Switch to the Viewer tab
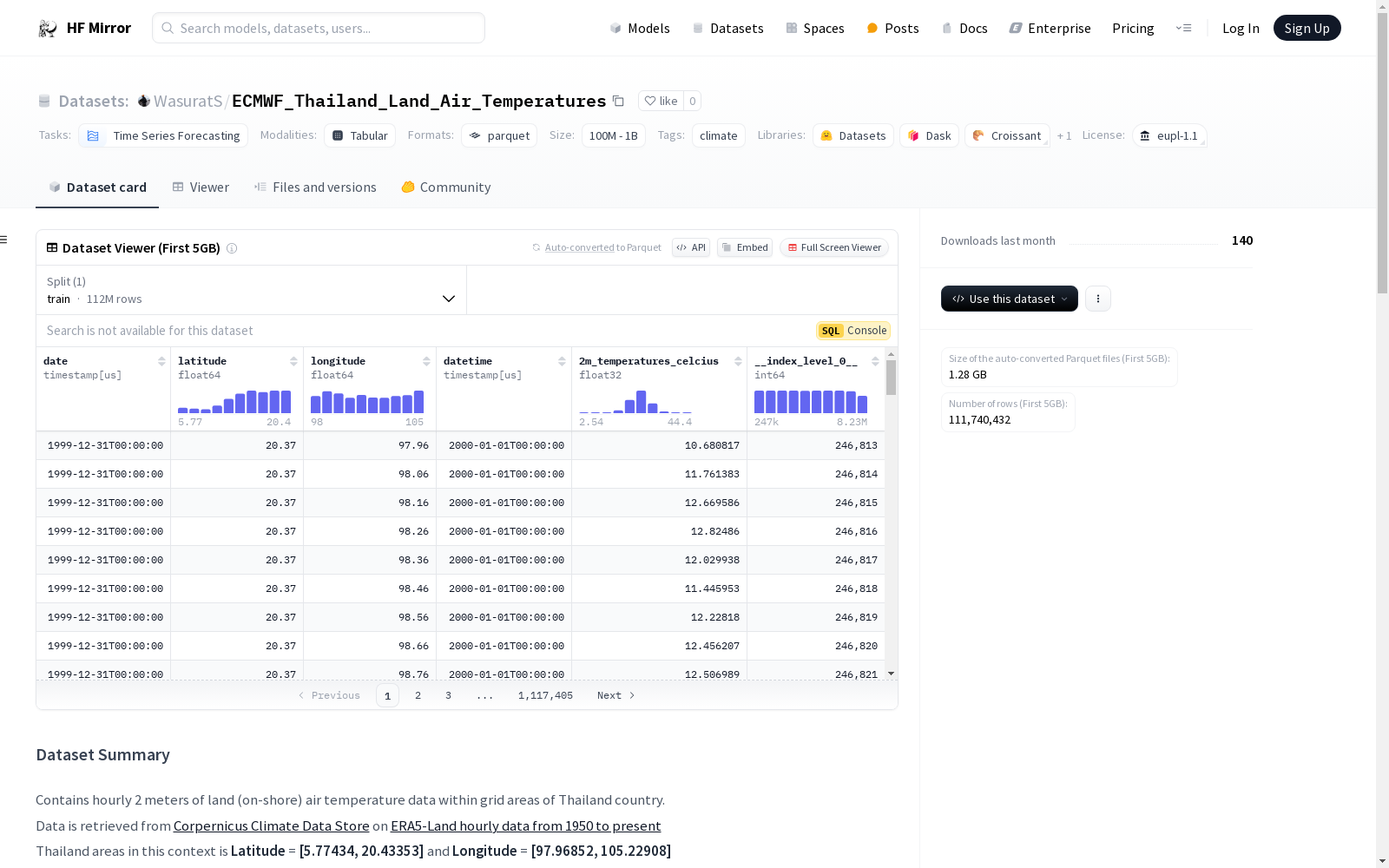 201,187
